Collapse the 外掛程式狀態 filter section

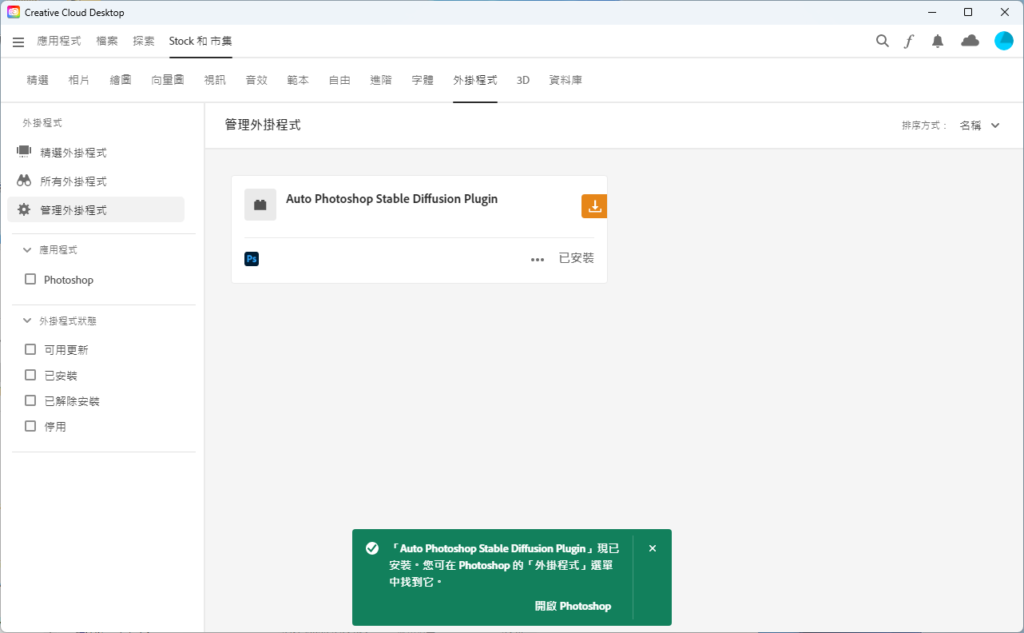tap(27, 321)
